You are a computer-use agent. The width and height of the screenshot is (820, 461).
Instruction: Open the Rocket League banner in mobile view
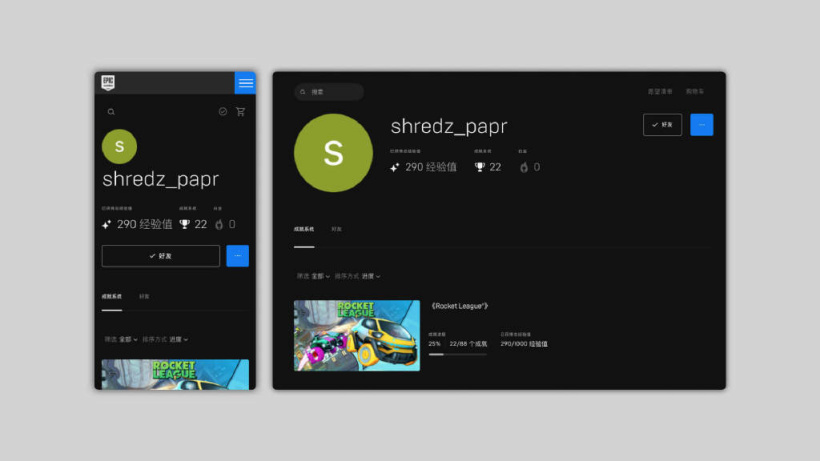click(175, 374)
